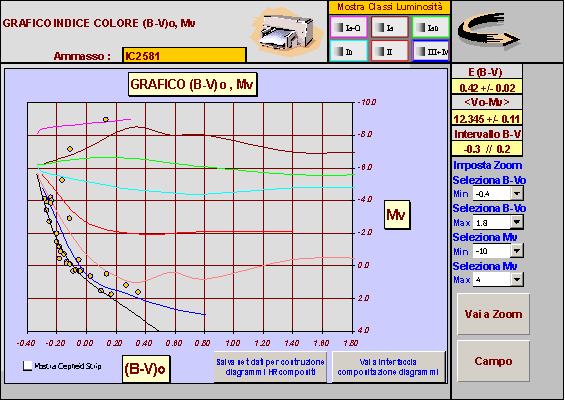The image size is (565, 401).
Task: Toggle the green-bordered Iab luminosity class
Action: point(431,27)
